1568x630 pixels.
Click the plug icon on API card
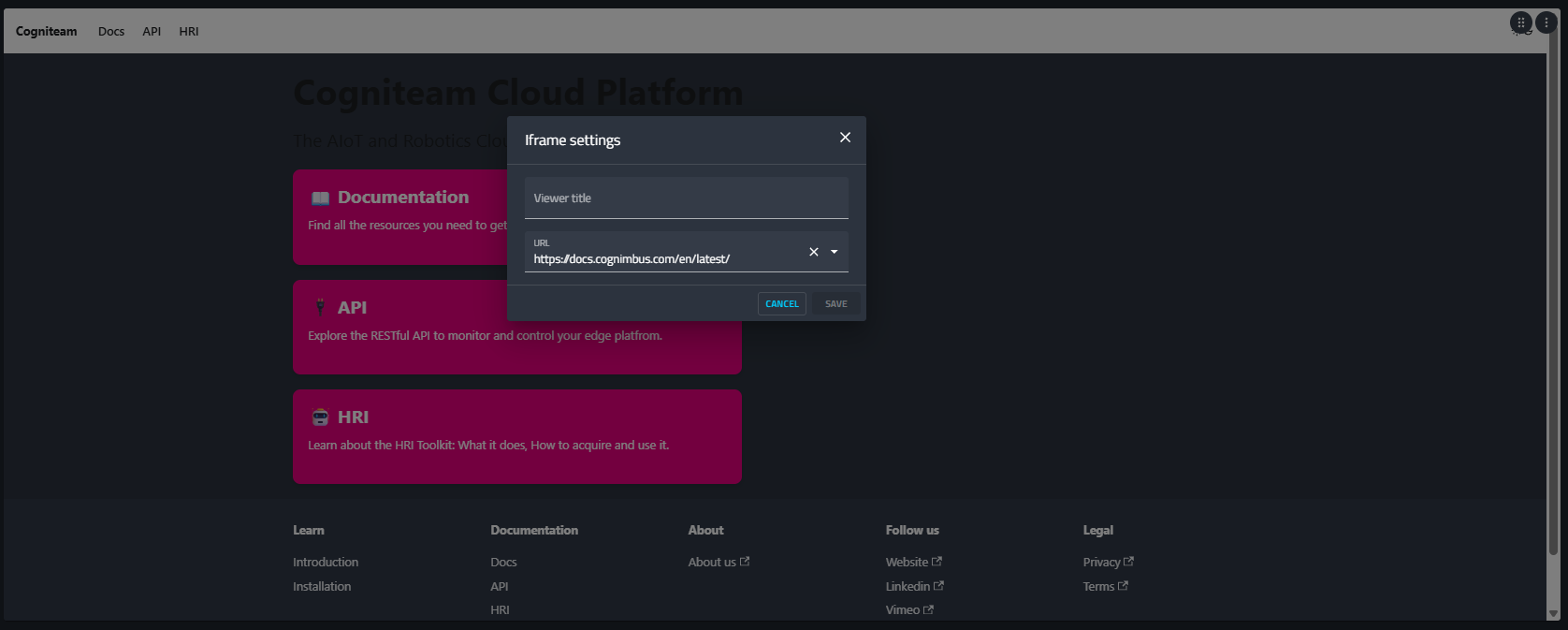point(321,307)
